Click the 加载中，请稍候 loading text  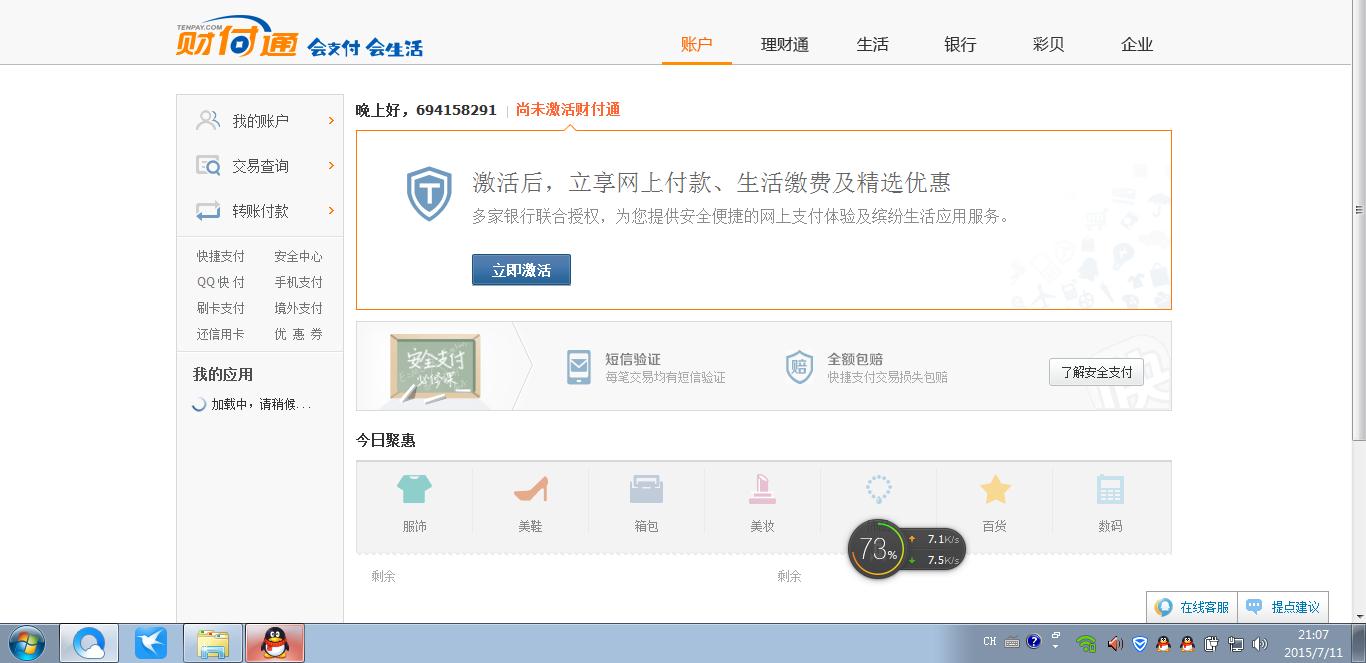(x=261, y=405)
